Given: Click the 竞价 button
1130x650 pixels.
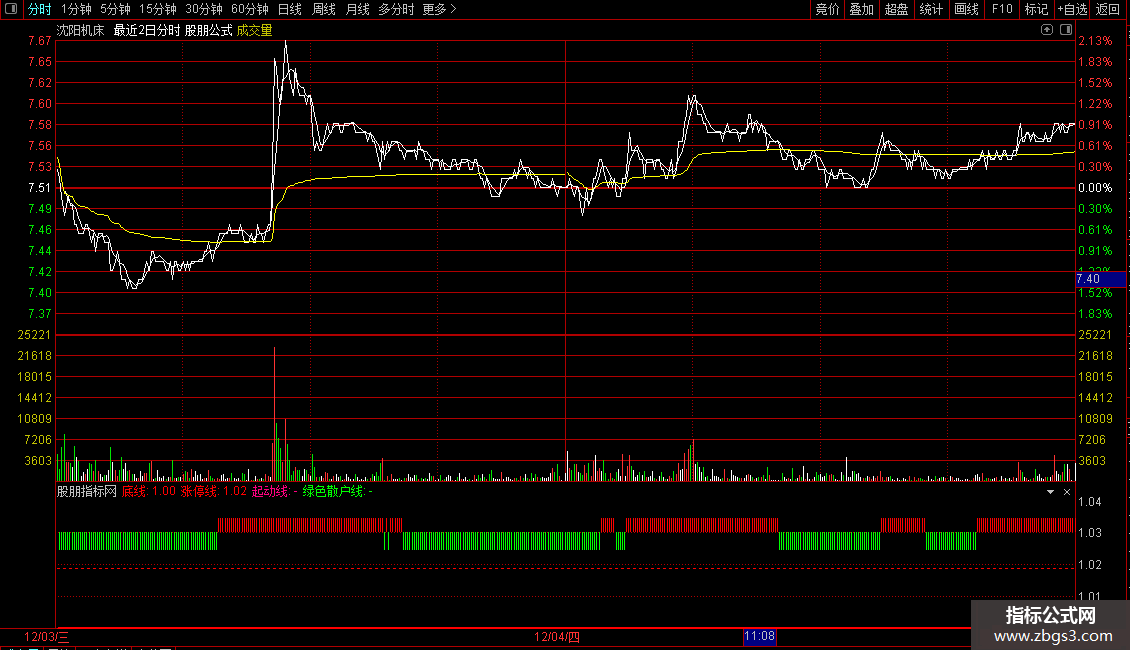Looking at the screenshot, I should pos(827,9).
